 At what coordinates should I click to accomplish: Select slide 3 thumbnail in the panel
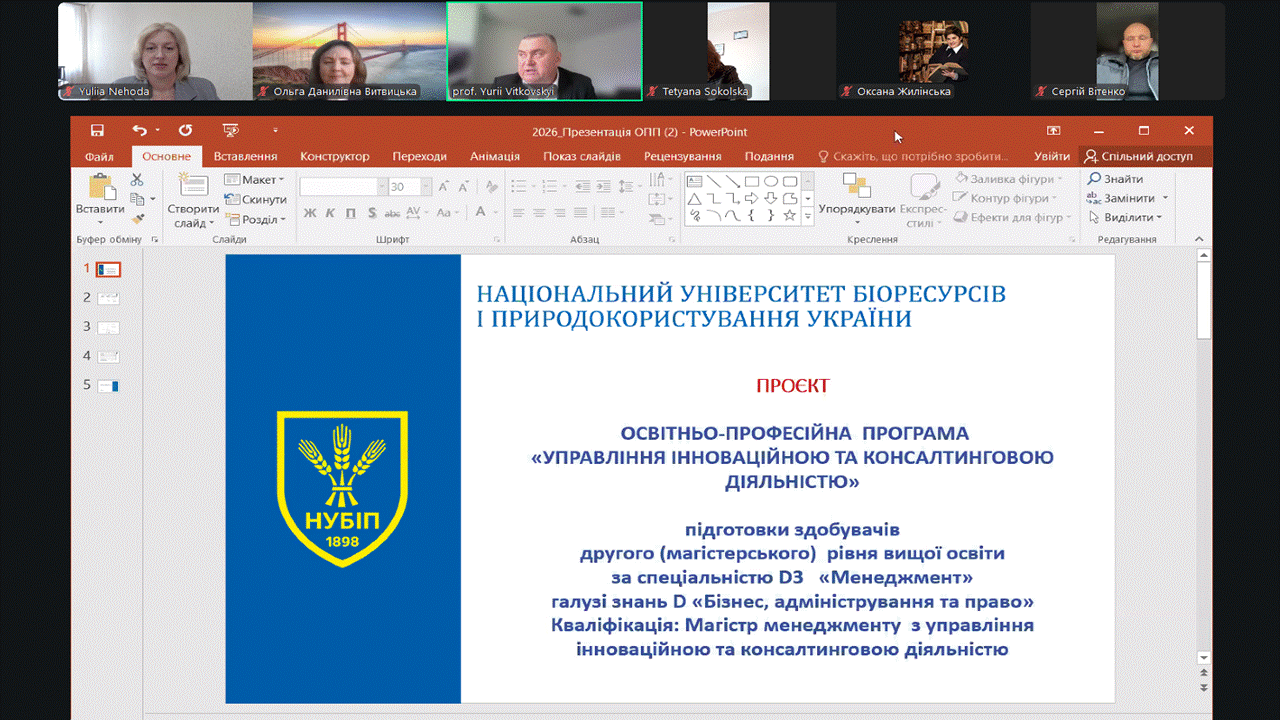107,327
